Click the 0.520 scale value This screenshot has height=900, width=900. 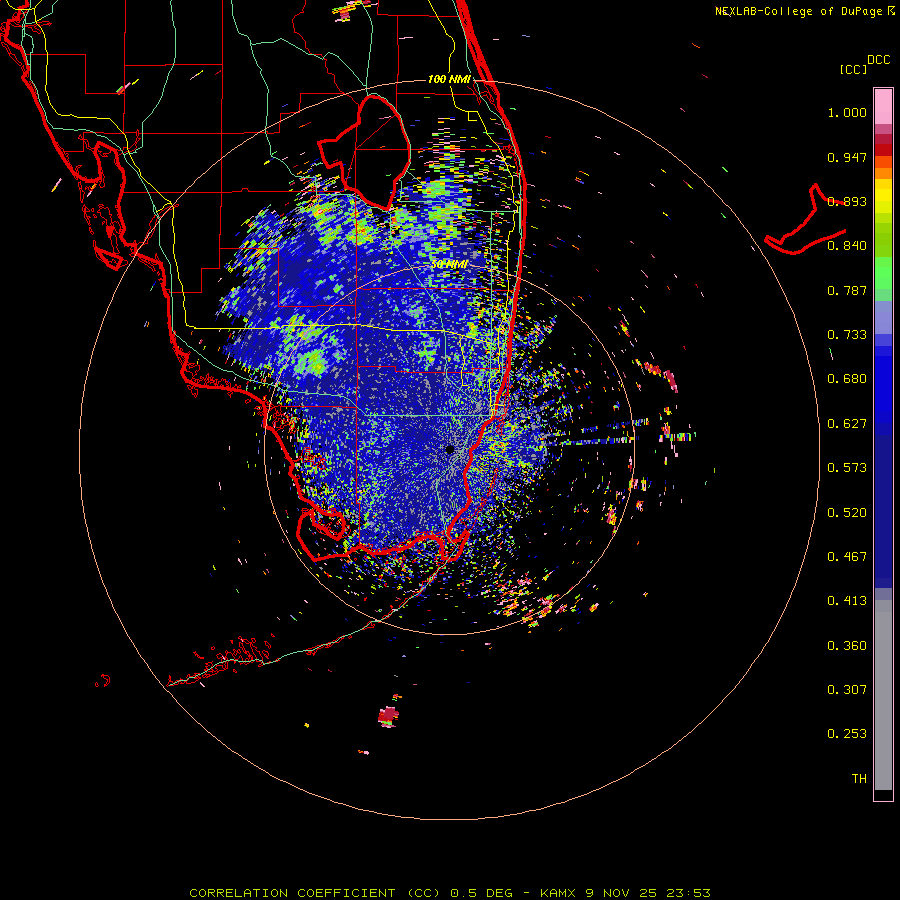[847, 513]
